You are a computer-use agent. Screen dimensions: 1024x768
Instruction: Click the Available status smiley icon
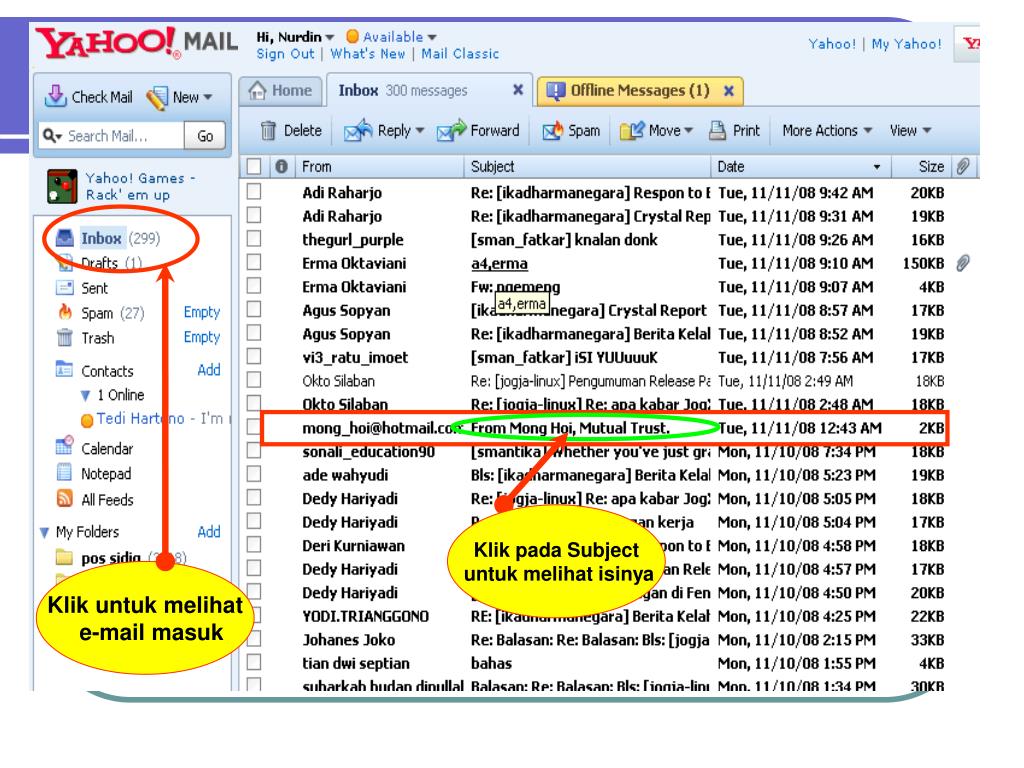click(x=353, y=36)
